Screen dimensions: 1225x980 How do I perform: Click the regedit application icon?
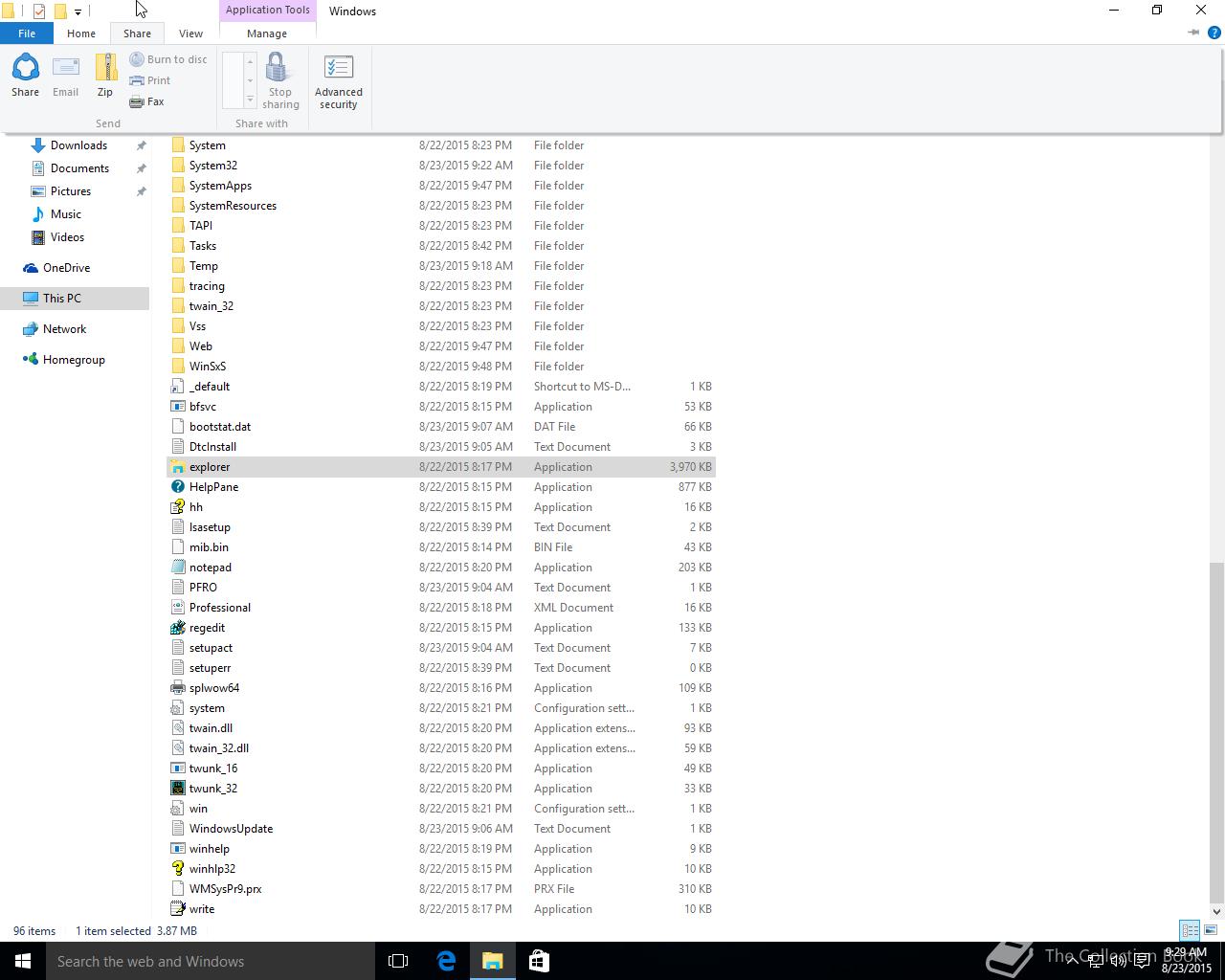click(x=178, y=628)
